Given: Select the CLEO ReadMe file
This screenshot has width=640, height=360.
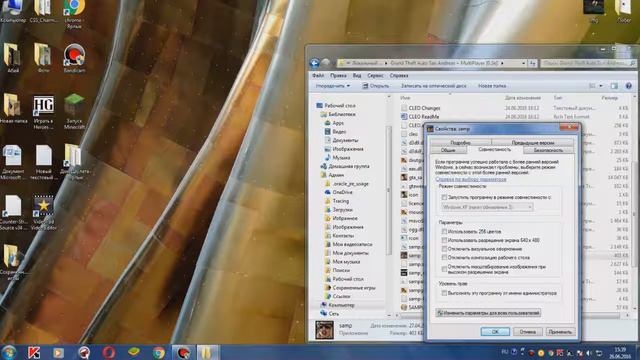Looking at the screenshot, I should tap(420, 116).
